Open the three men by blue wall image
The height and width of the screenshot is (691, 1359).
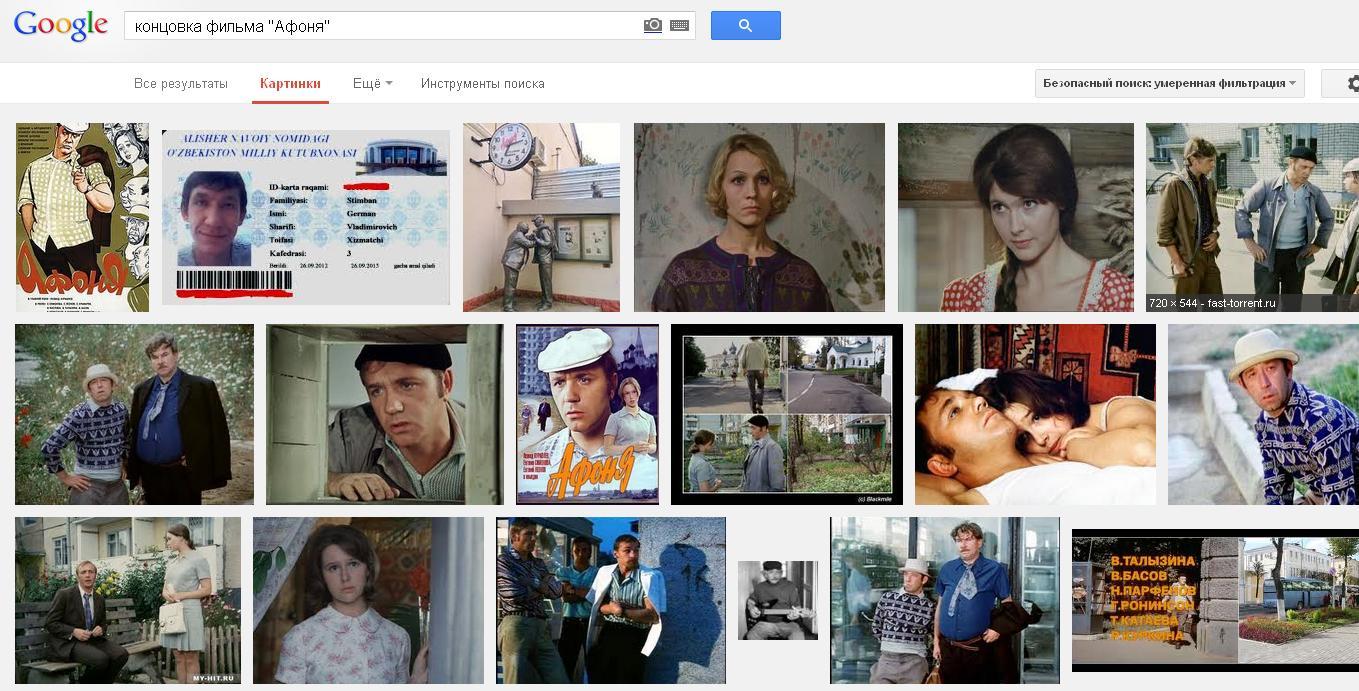point(611,600)
